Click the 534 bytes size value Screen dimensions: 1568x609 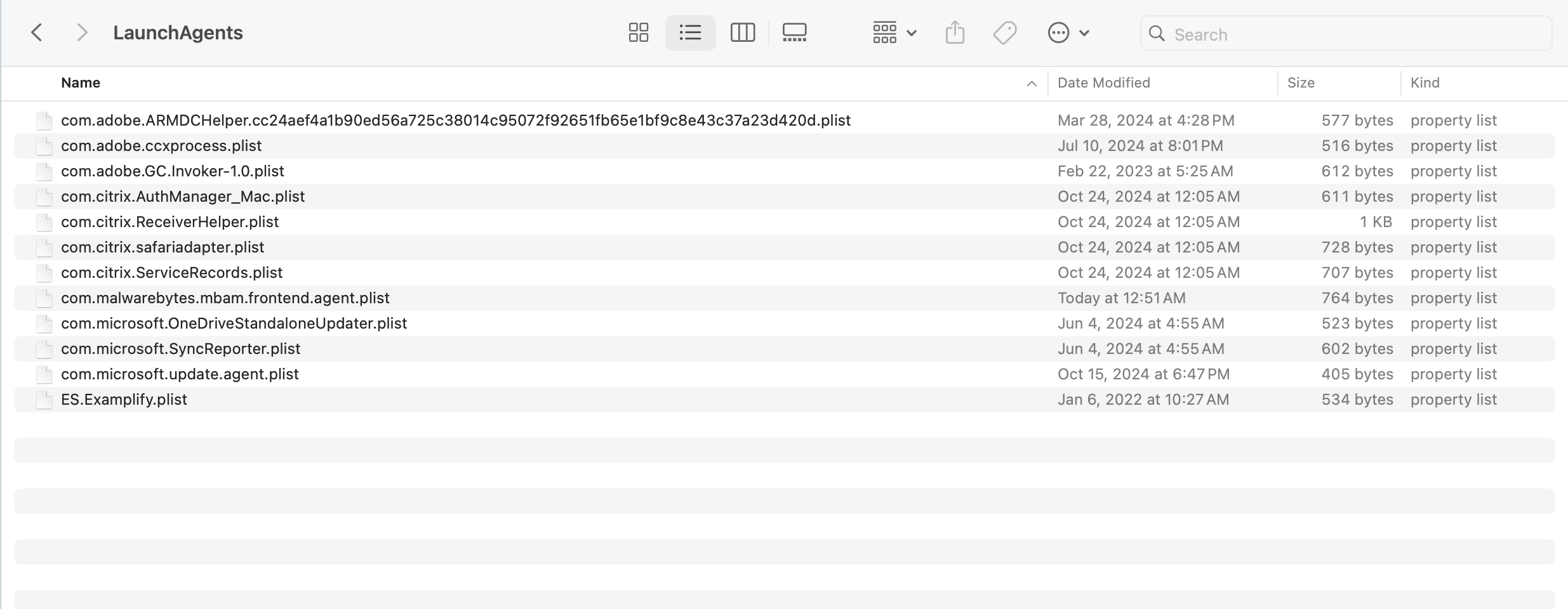point(1357,400)
